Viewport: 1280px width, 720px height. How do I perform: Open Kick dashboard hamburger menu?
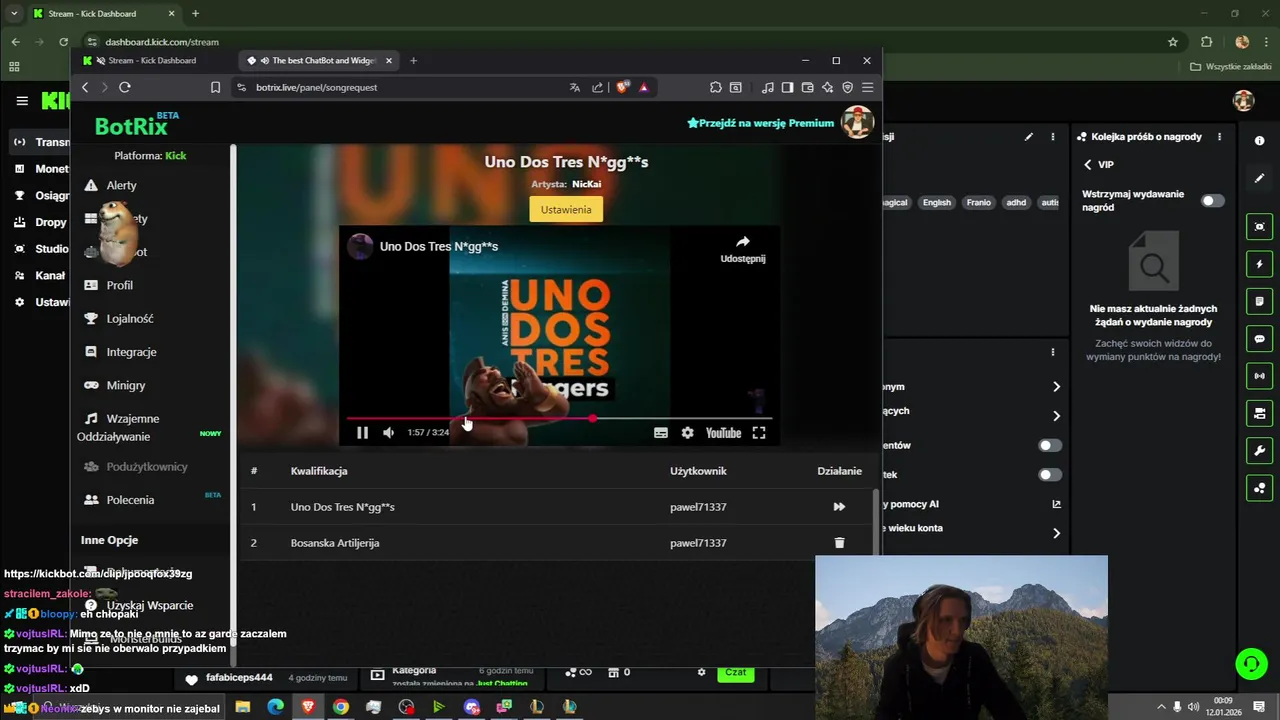pyautogui.click(x=22, y=101)
